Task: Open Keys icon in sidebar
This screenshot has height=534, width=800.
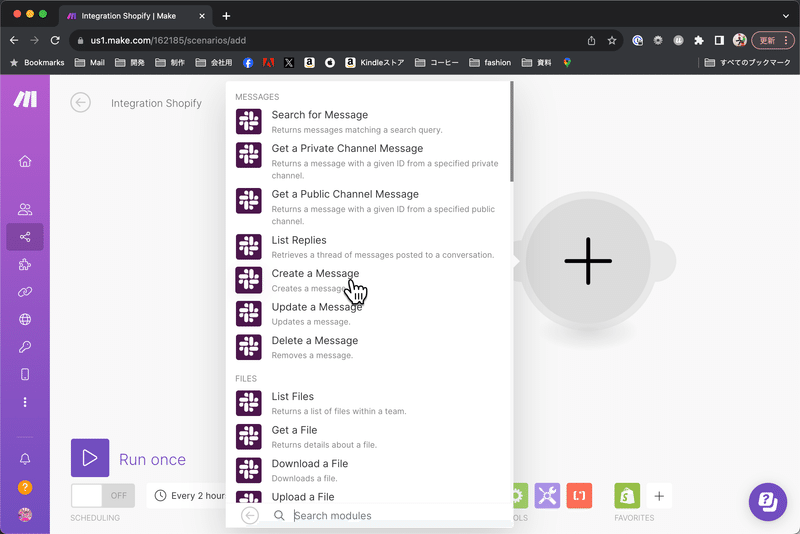Action: click(25, 347)
